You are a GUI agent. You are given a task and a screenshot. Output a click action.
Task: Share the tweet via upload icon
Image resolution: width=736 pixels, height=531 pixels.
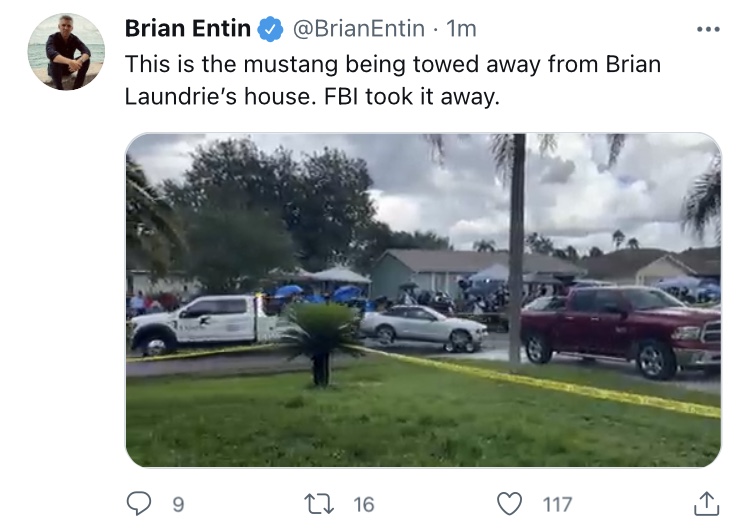point(706,503)
